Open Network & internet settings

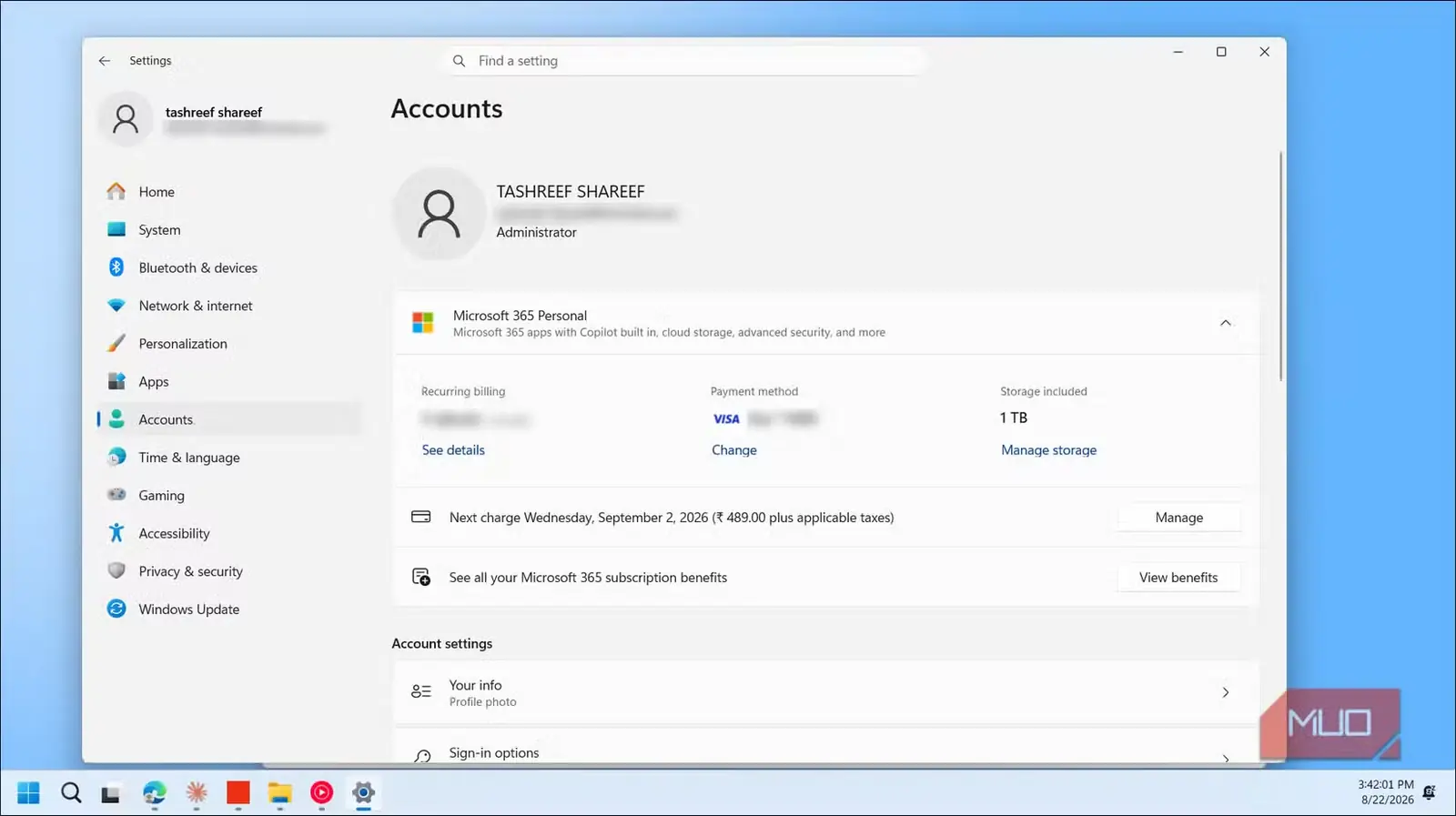(x=229, y=306)
